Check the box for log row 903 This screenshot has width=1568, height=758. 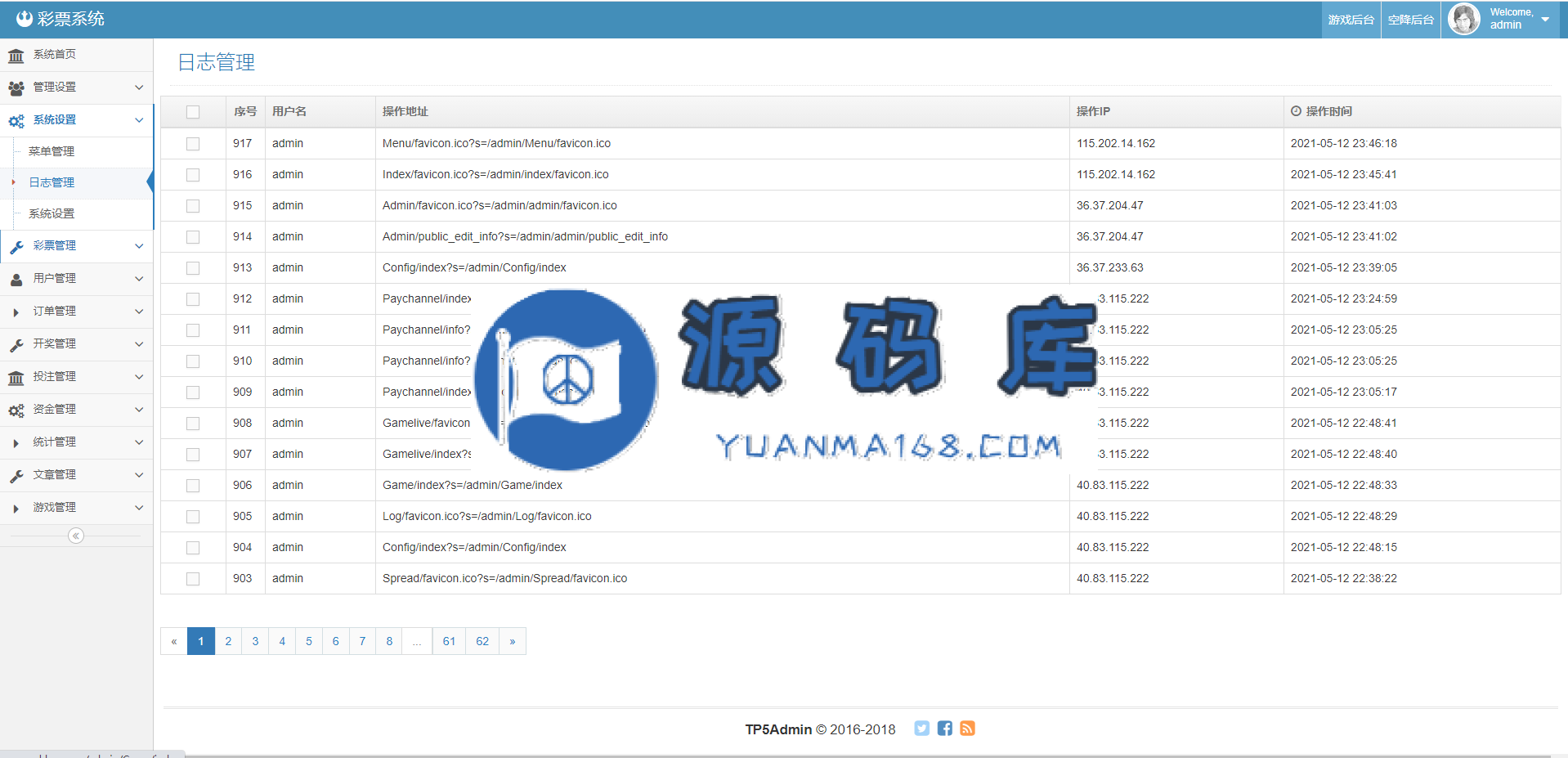(x=193, y=579)
